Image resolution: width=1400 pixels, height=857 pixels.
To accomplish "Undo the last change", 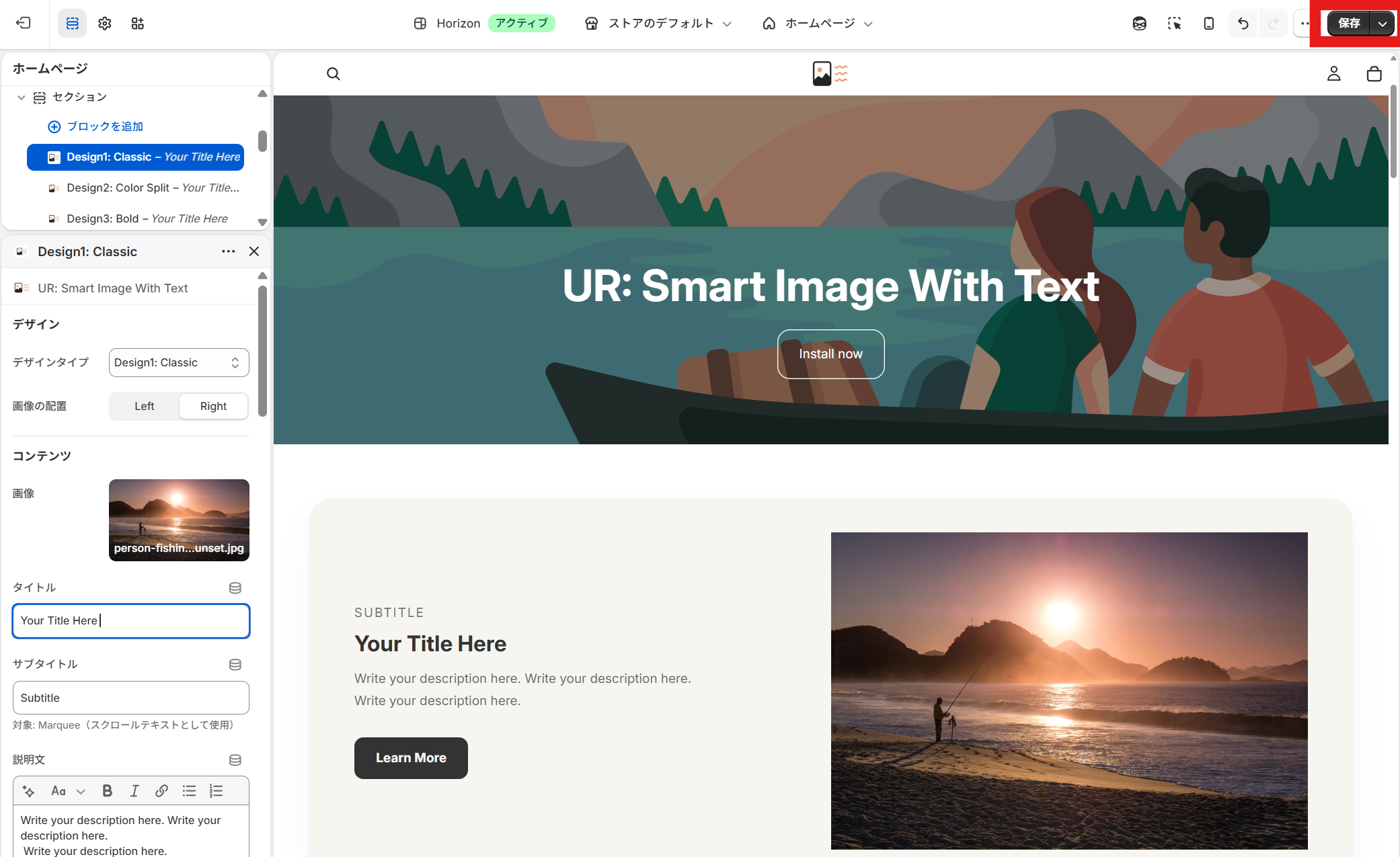I will coord(1243,24).
